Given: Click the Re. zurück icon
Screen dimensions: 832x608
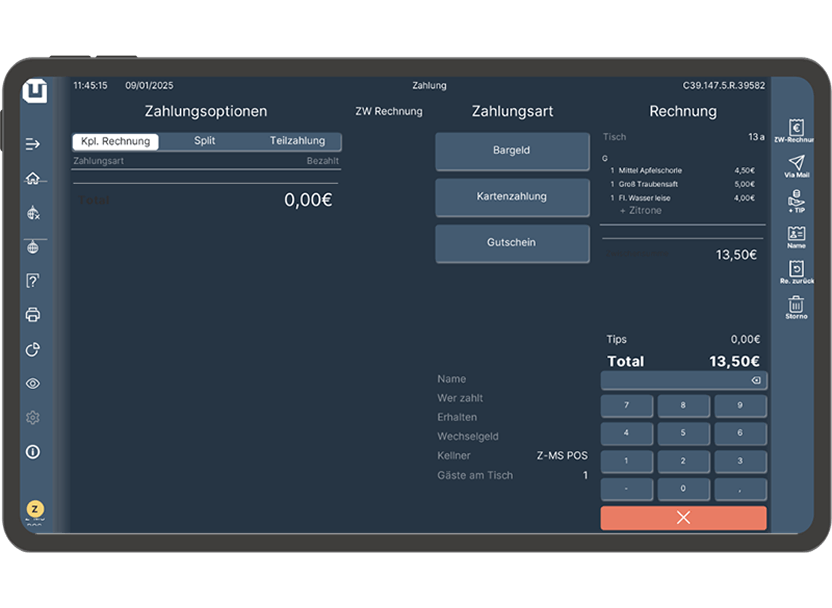Looking at the screenshot, I should (x=796, y=270).
